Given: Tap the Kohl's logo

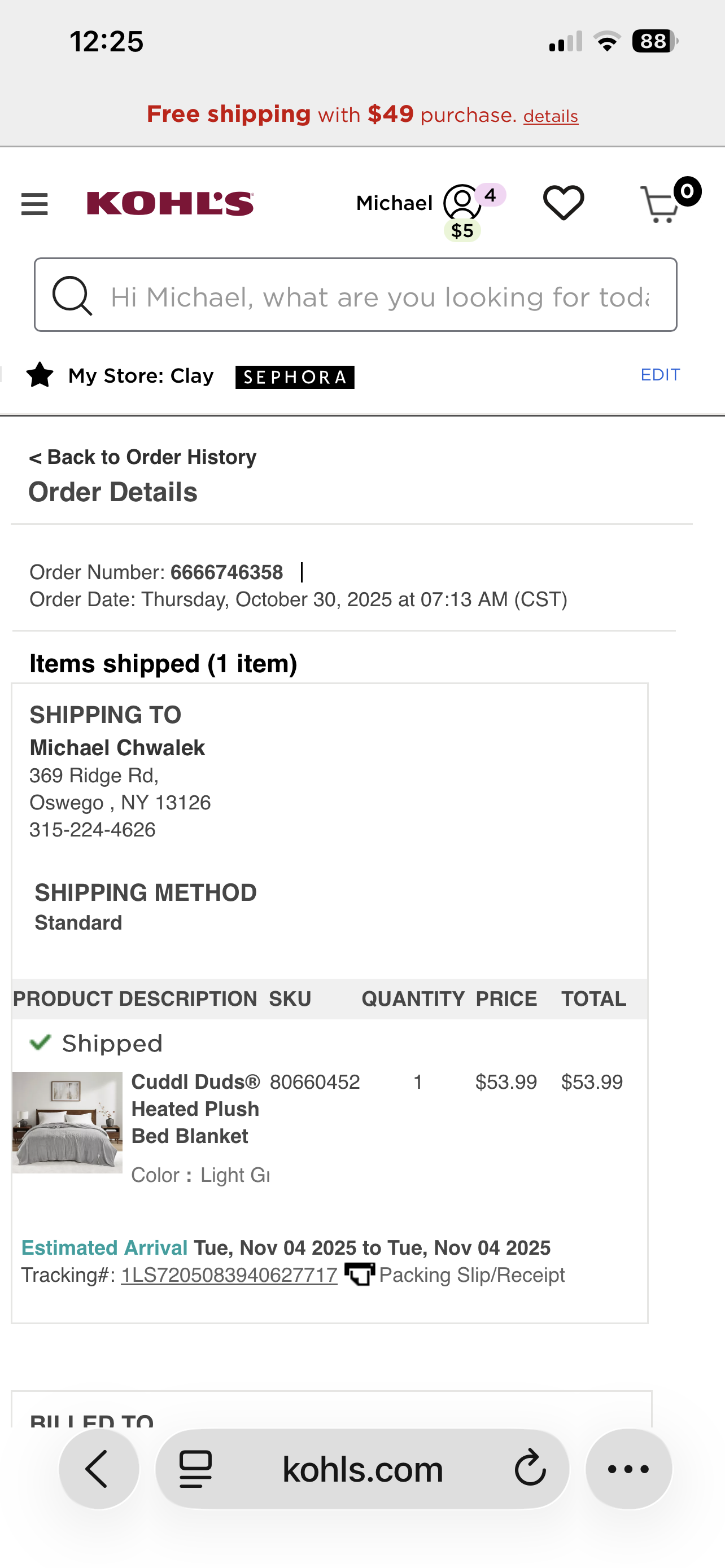Looking at the screenshot, I should pyautogui.click(x=171, y=203).
